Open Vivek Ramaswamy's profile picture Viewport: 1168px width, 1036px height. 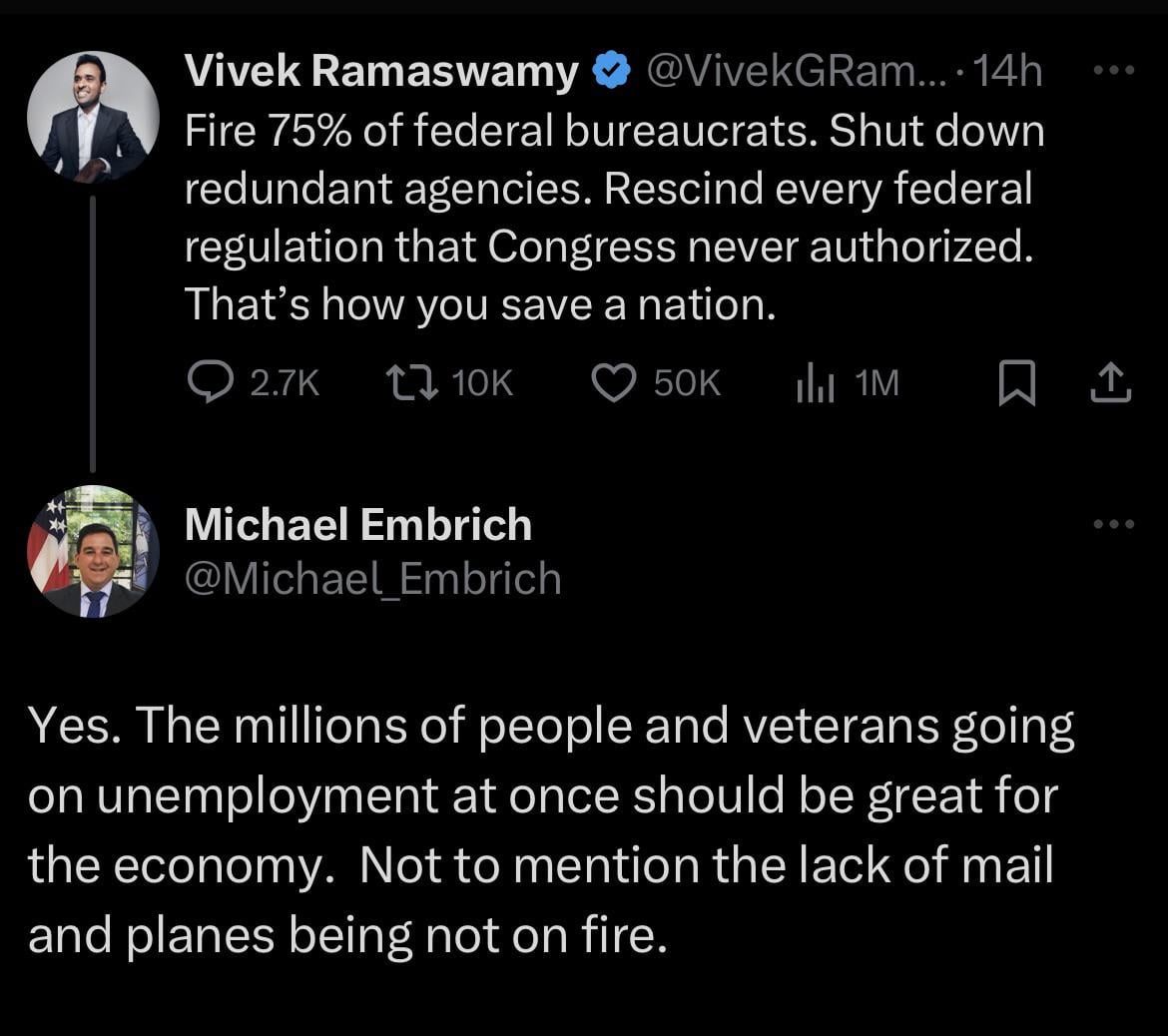(93, 117)
